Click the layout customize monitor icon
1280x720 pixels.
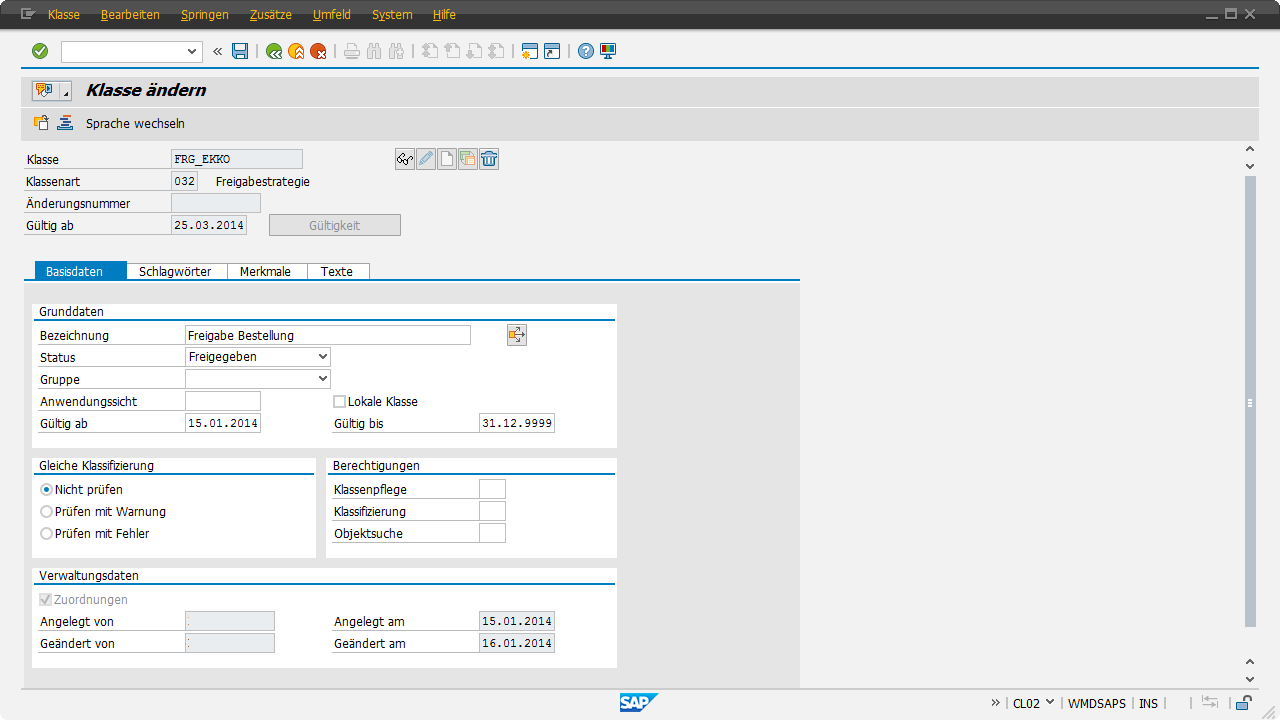[608, 51]
